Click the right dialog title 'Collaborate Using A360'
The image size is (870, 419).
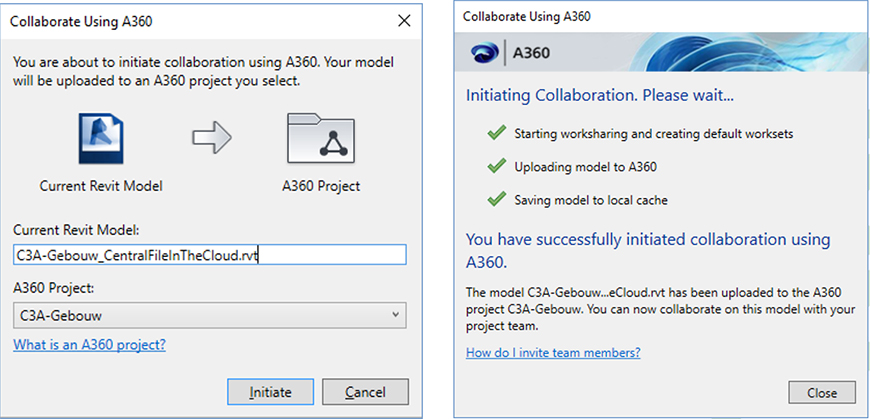pyautogui.click(x=527, y=17)
